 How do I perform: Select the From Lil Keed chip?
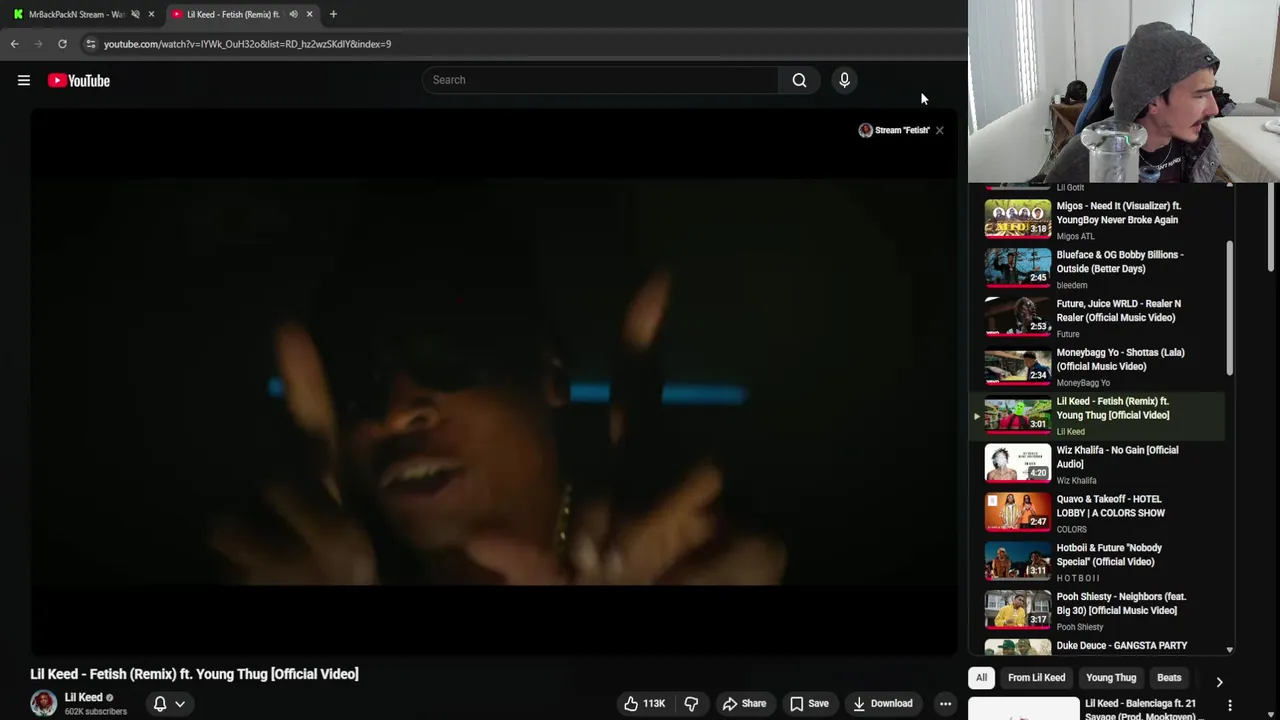tap(1036, 678)
